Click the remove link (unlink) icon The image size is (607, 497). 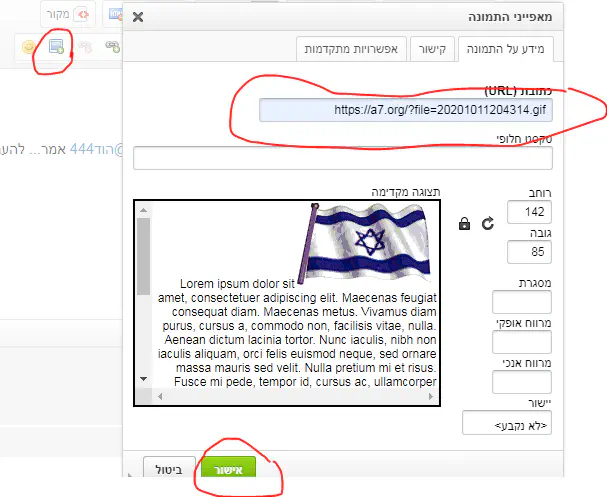pyautogui.click(x=85, y=46)
